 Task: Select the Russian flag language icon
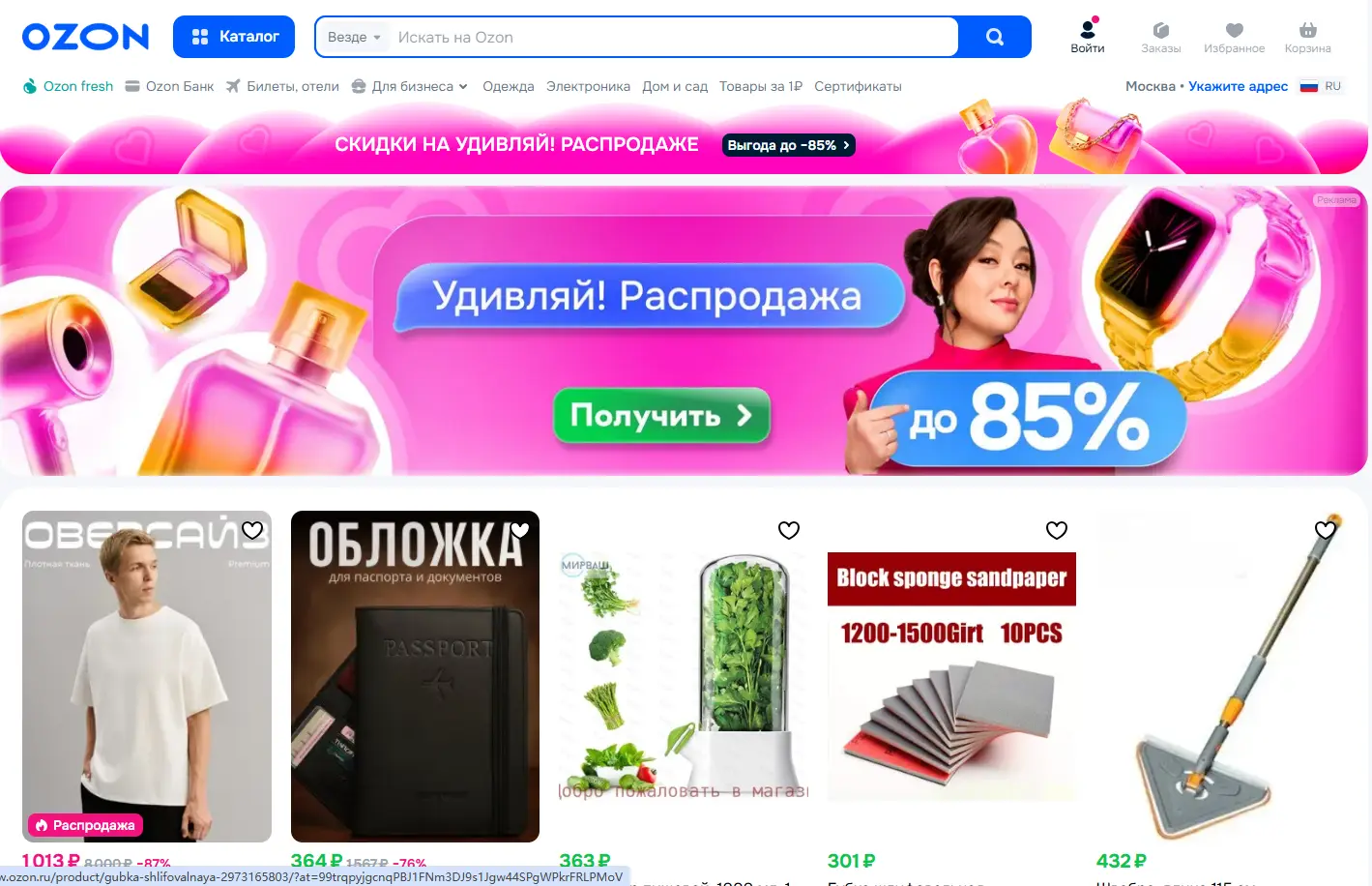[1309, 87]
